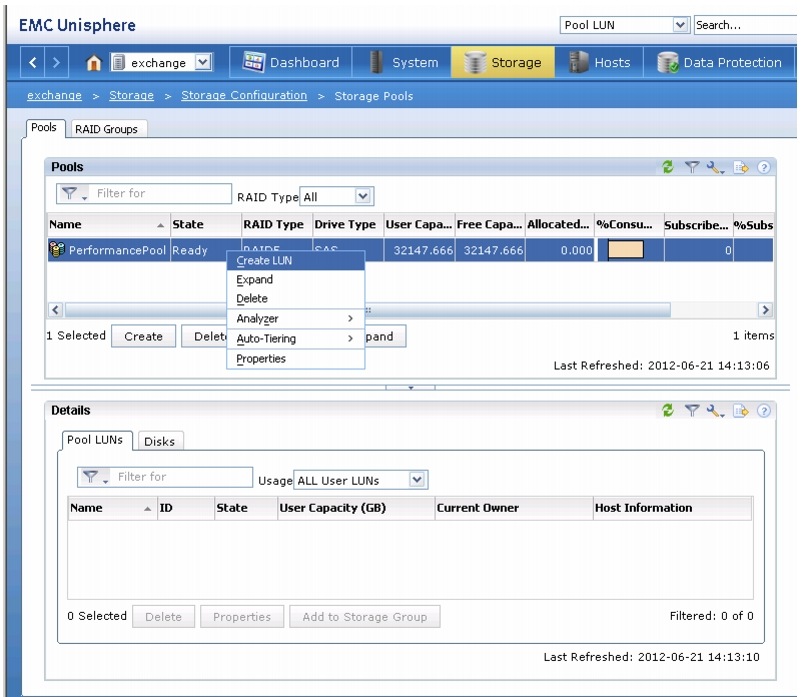
Task: Refresh the Details panel
Action: pyautogui.click(x=667, y=410)
